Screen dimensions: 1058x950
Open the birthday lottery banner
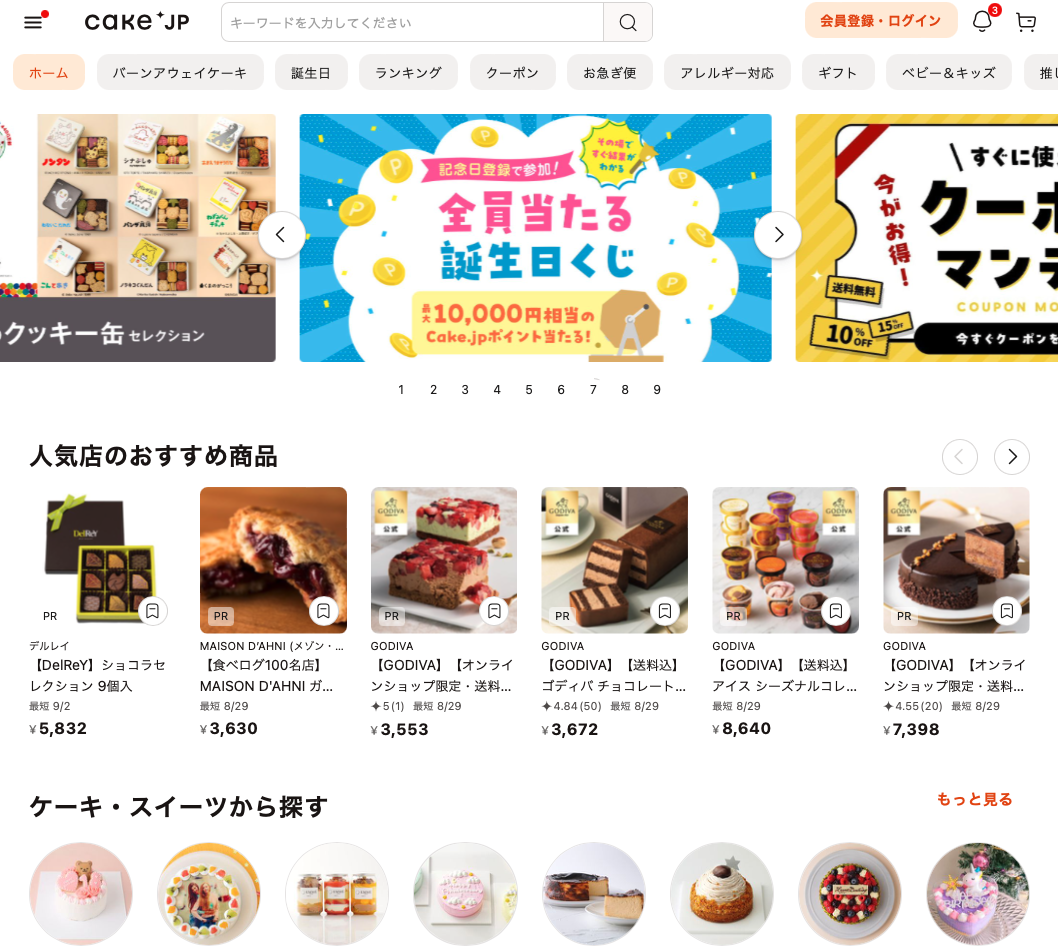click(x=535, y=238)
